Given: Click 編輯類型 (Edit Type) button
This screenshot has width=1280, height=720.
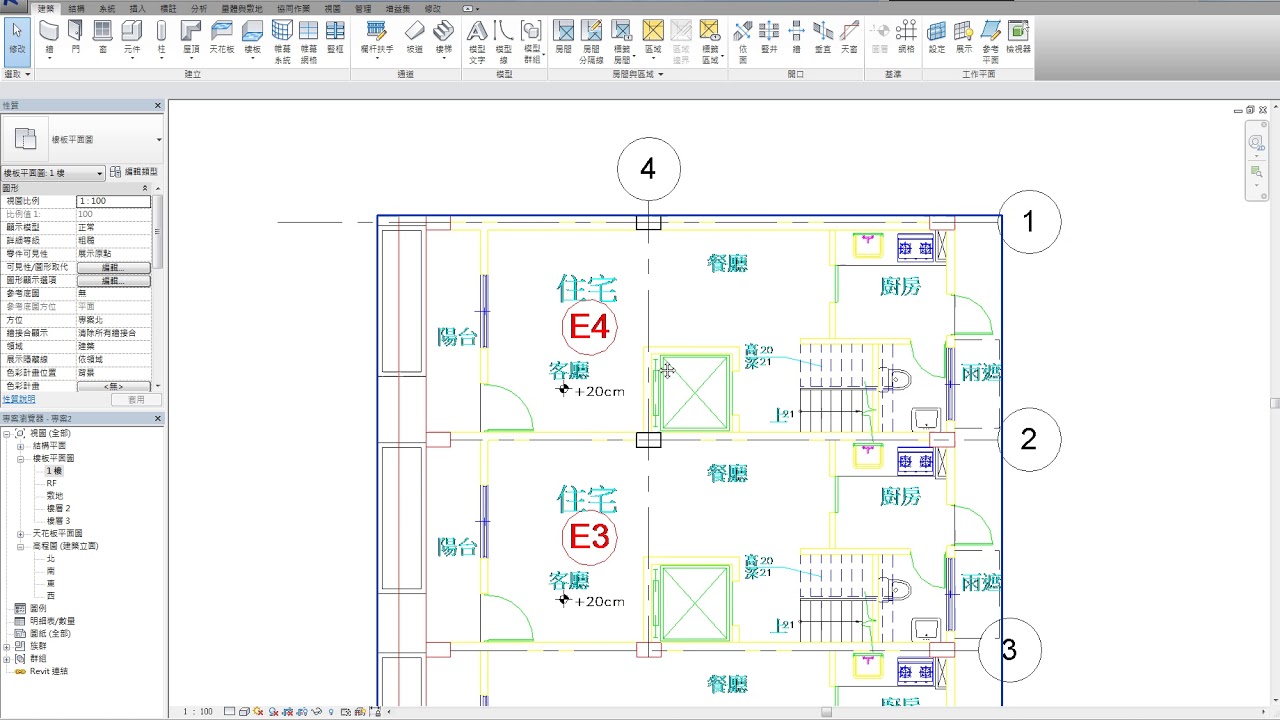Looking at the screenshot, I should point(134,172).
